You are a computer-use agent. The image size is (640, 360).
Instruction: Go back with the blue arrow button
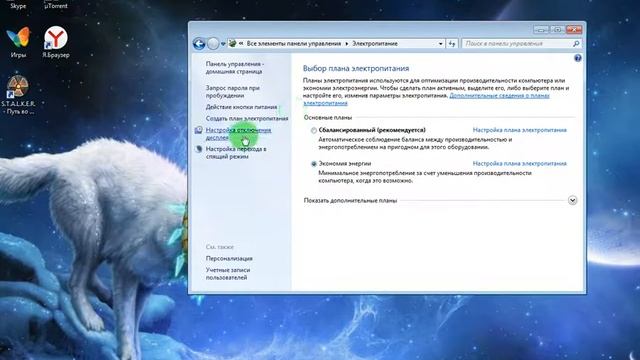[199, 43]
